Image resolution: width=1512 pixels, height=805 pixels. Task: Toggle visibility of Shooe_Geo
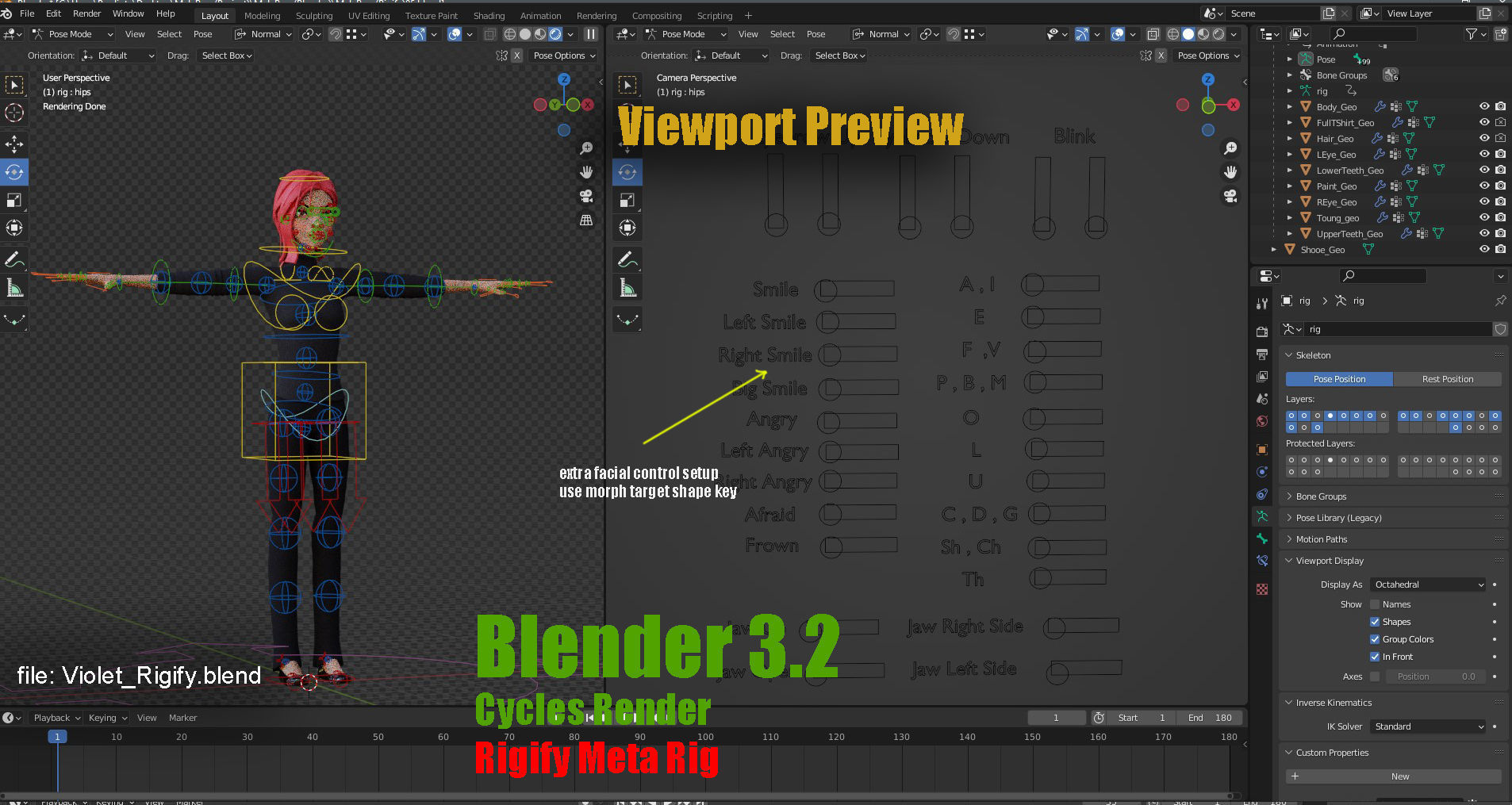1484,249
